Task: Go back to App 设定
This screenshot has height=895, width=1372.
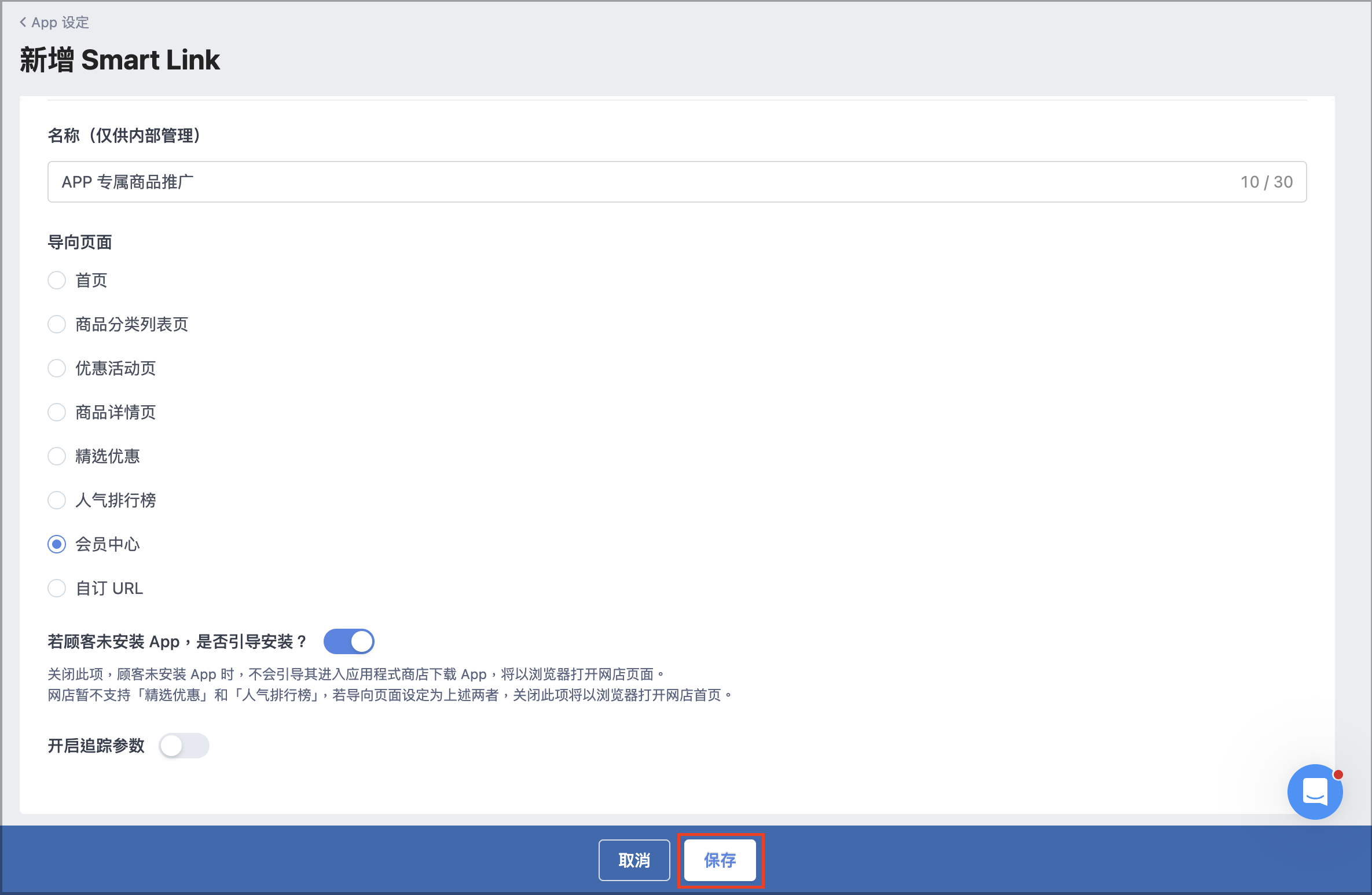Action: pos(54,23)
